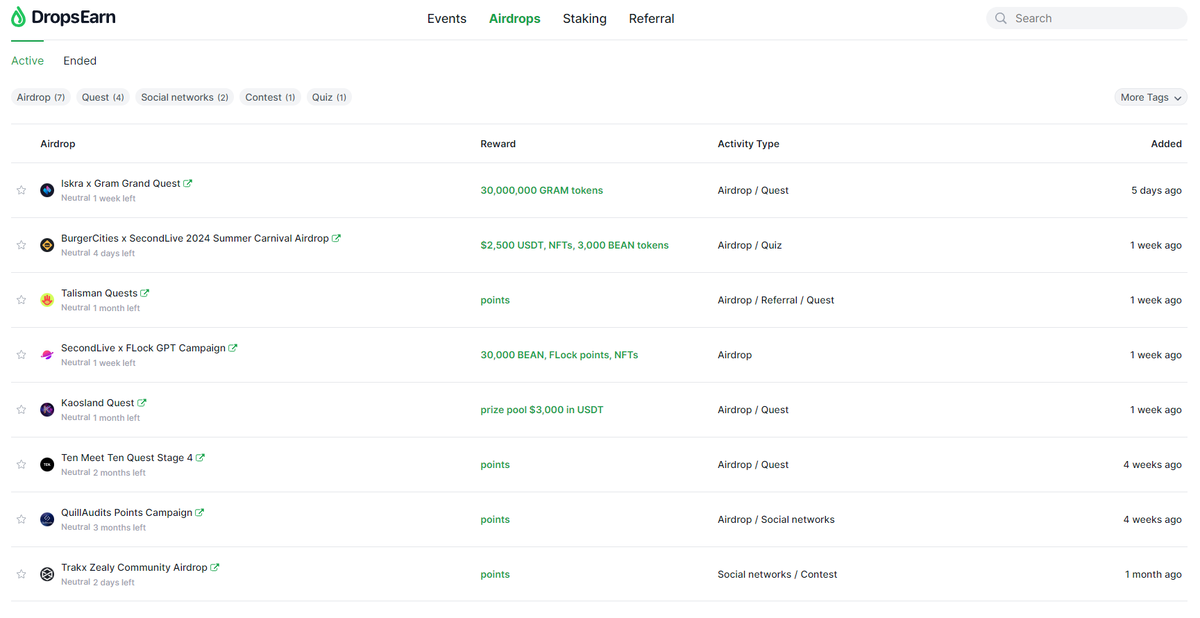
Task: Star the Iskra x Gram Grand Quest airdrop
Action: coord(21,190)
